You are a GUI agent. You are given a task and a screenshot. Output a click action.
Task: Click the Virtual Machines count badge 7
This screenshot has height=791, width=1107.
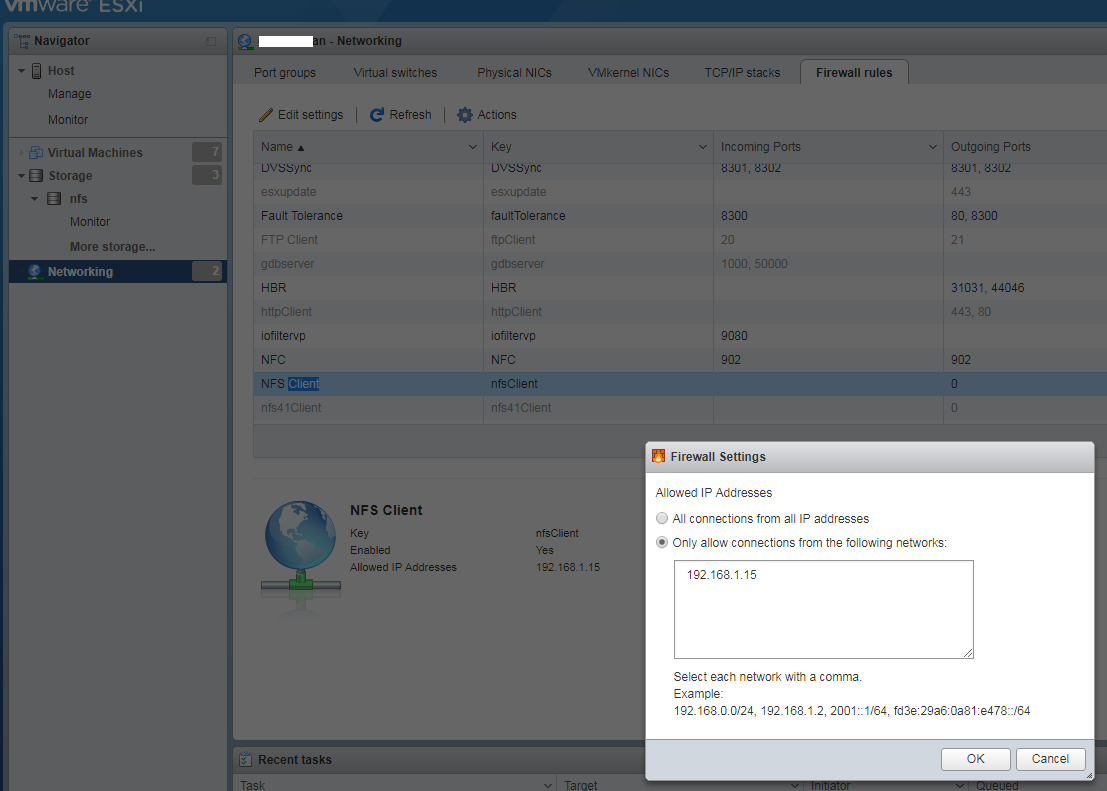click(x=207, y=152)
